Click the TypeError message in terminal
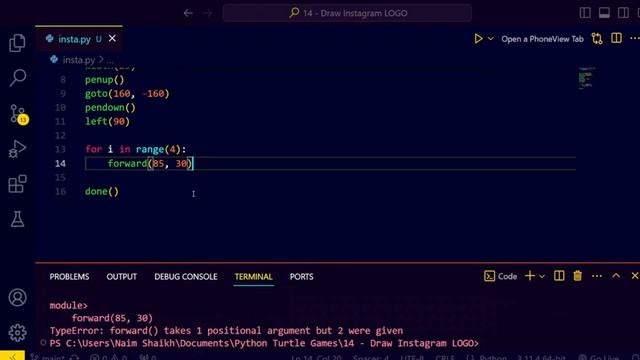640x360 pixels. (x=227, y=331)
